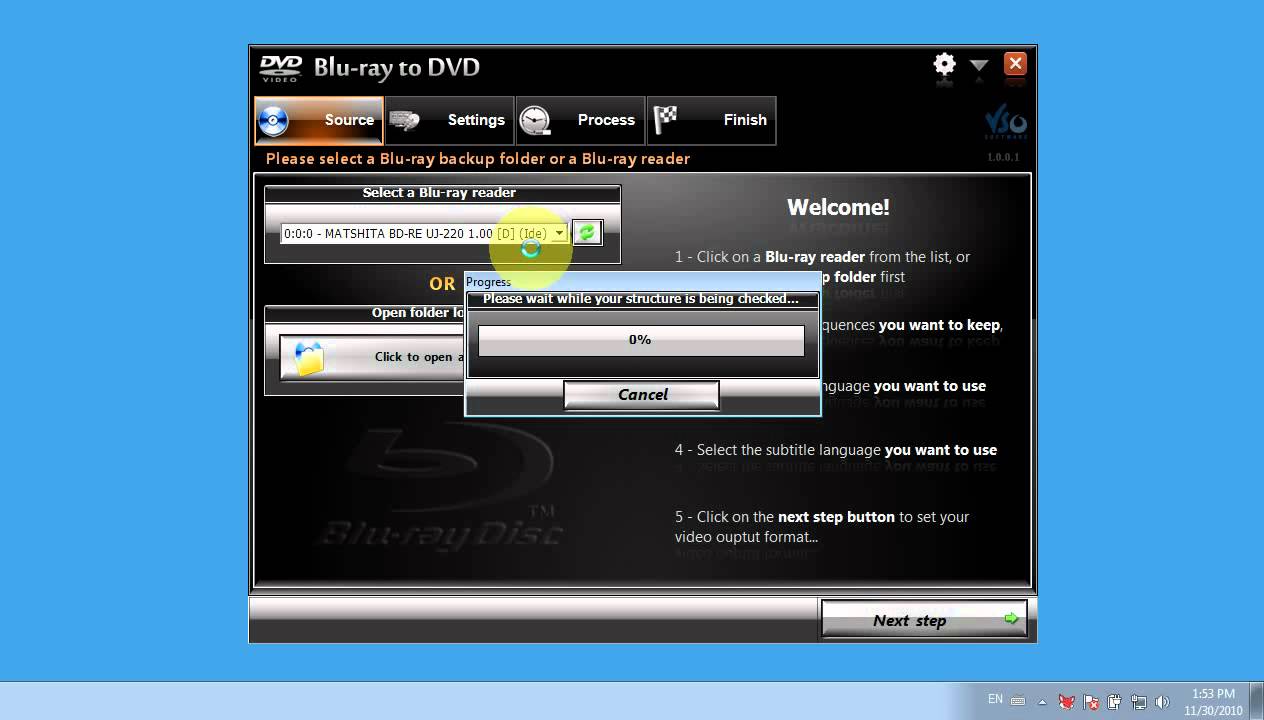Refresh the Blu-ray reader list
The height and width of the screenshot is (720, 1264).
(587, 233)
